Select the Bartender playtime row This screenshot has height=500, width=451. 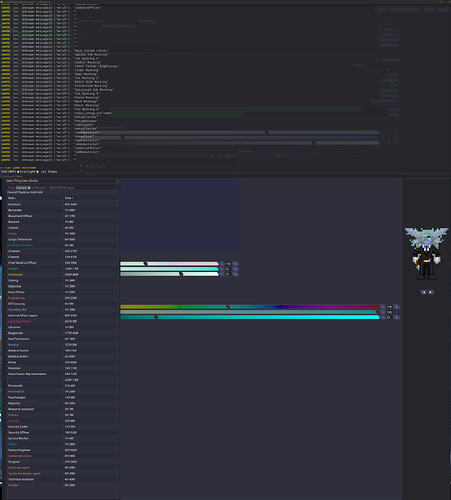[63, 210]
